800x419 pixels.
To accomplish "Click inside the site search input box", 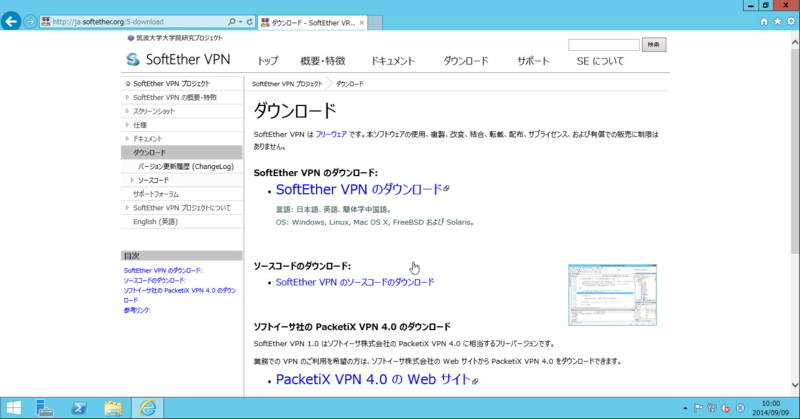I will pyautogui.click(x=604, y=45).
